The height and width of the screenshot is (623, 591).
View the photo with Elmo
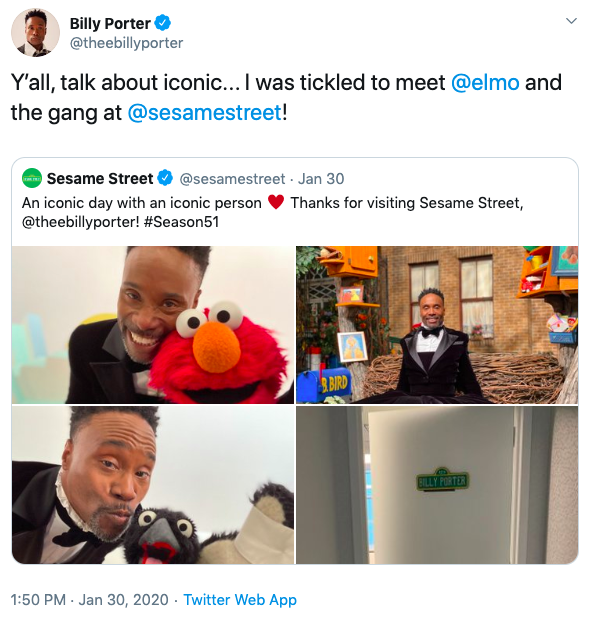pos(153,325)
